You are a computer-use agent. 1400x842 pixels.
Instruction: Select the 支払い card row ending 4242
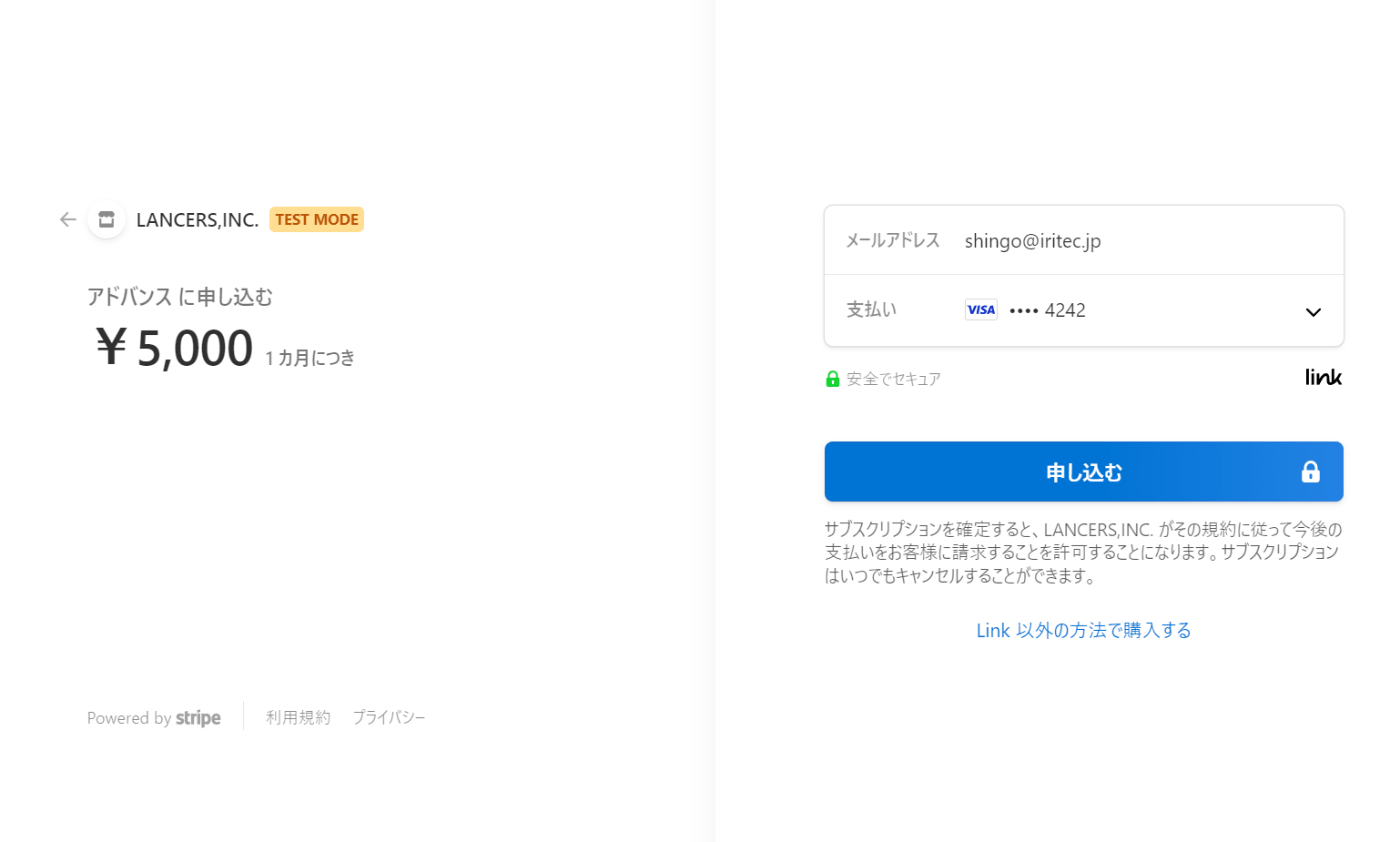pos(1084,311)
